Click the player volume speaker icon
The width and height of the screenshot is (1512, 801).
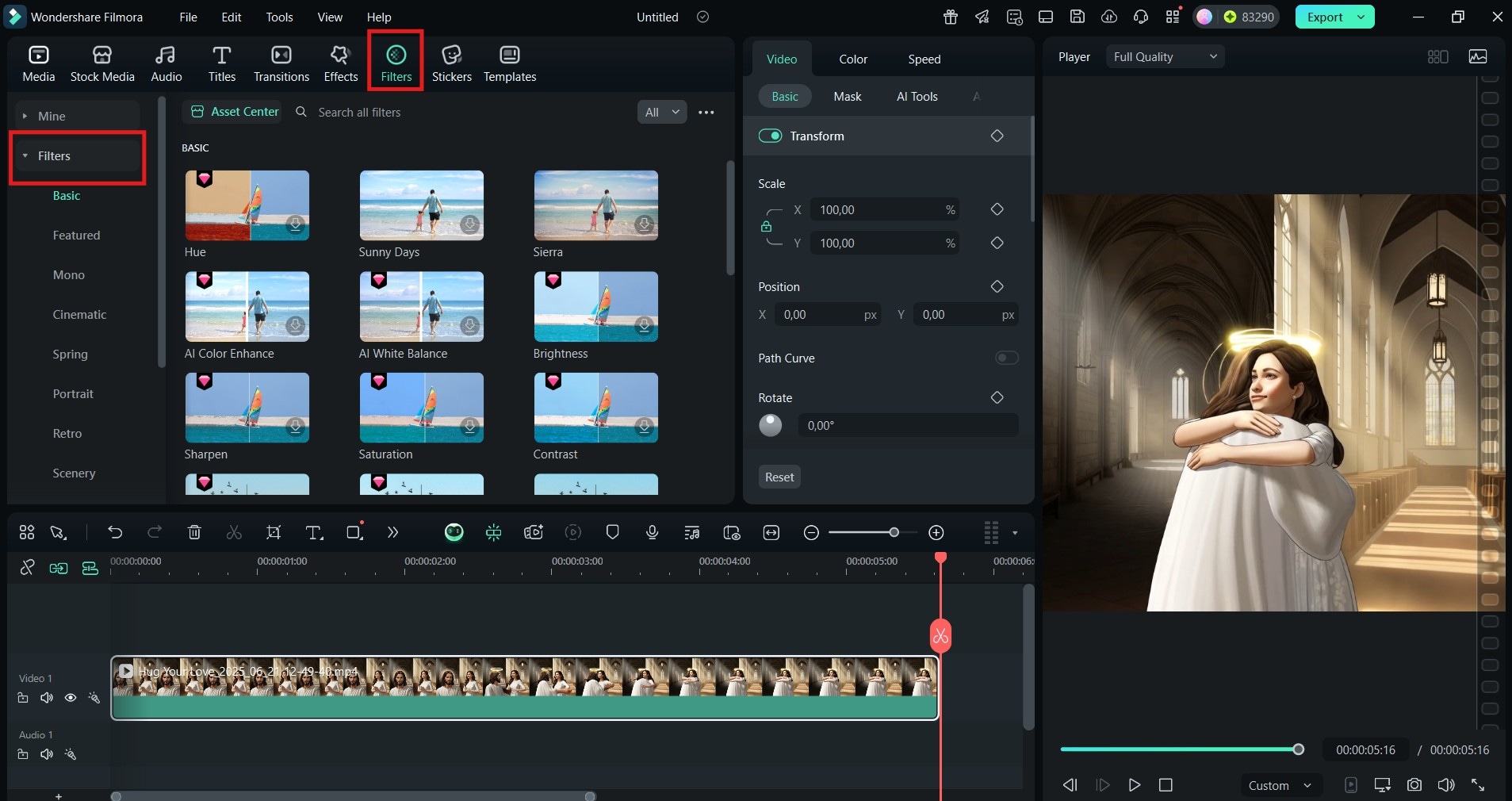click(1446, 784)
